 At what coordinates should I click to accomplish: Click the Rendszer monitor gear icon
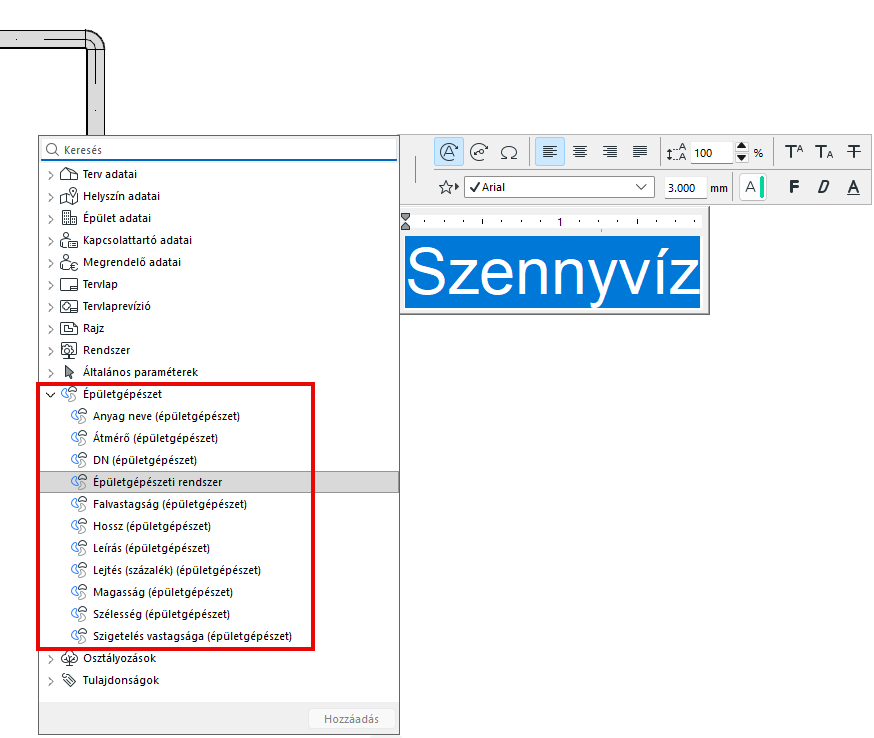69,350
